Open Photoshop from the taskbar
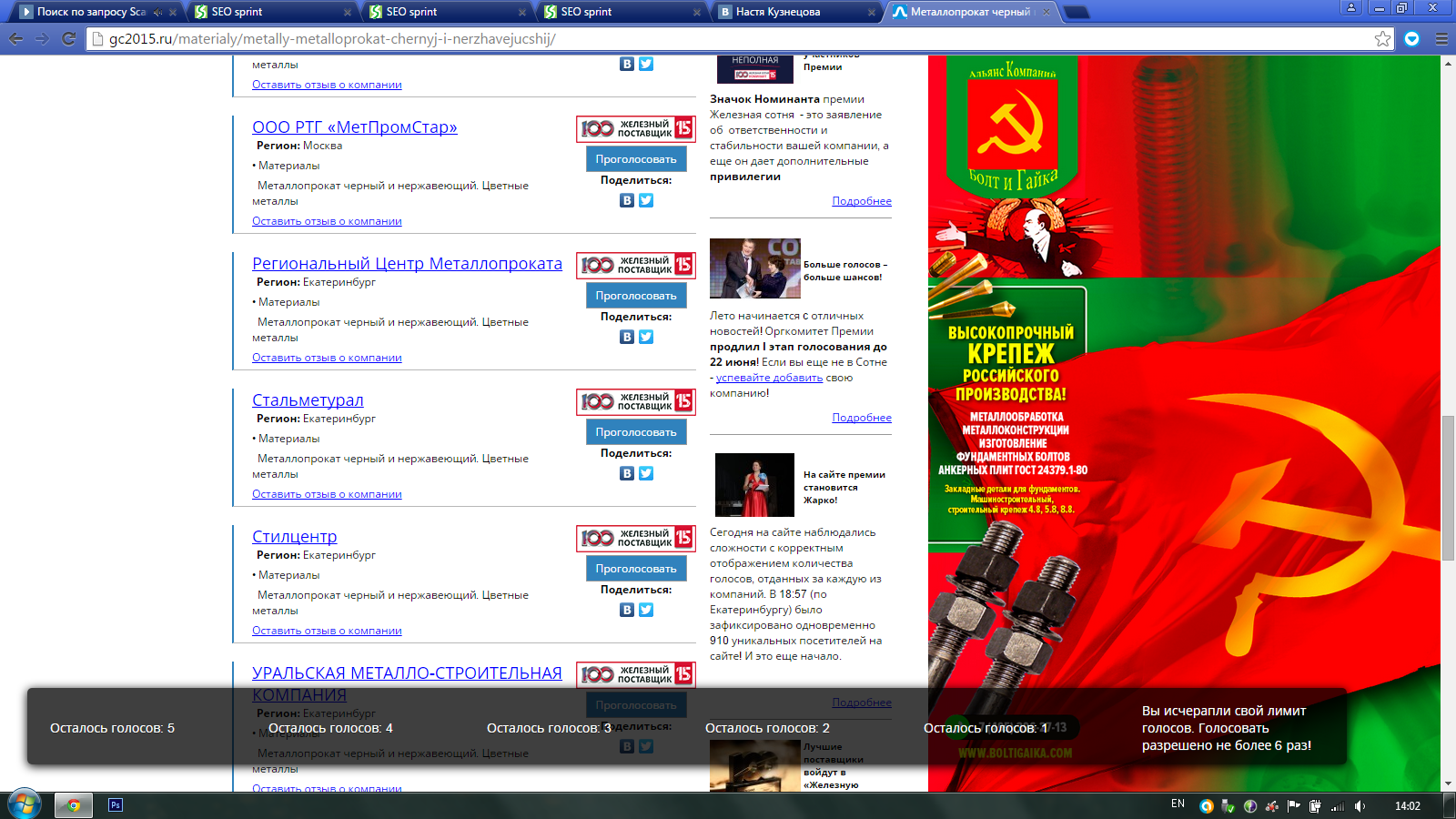1456x819 pixels. (x=116, y=804)
